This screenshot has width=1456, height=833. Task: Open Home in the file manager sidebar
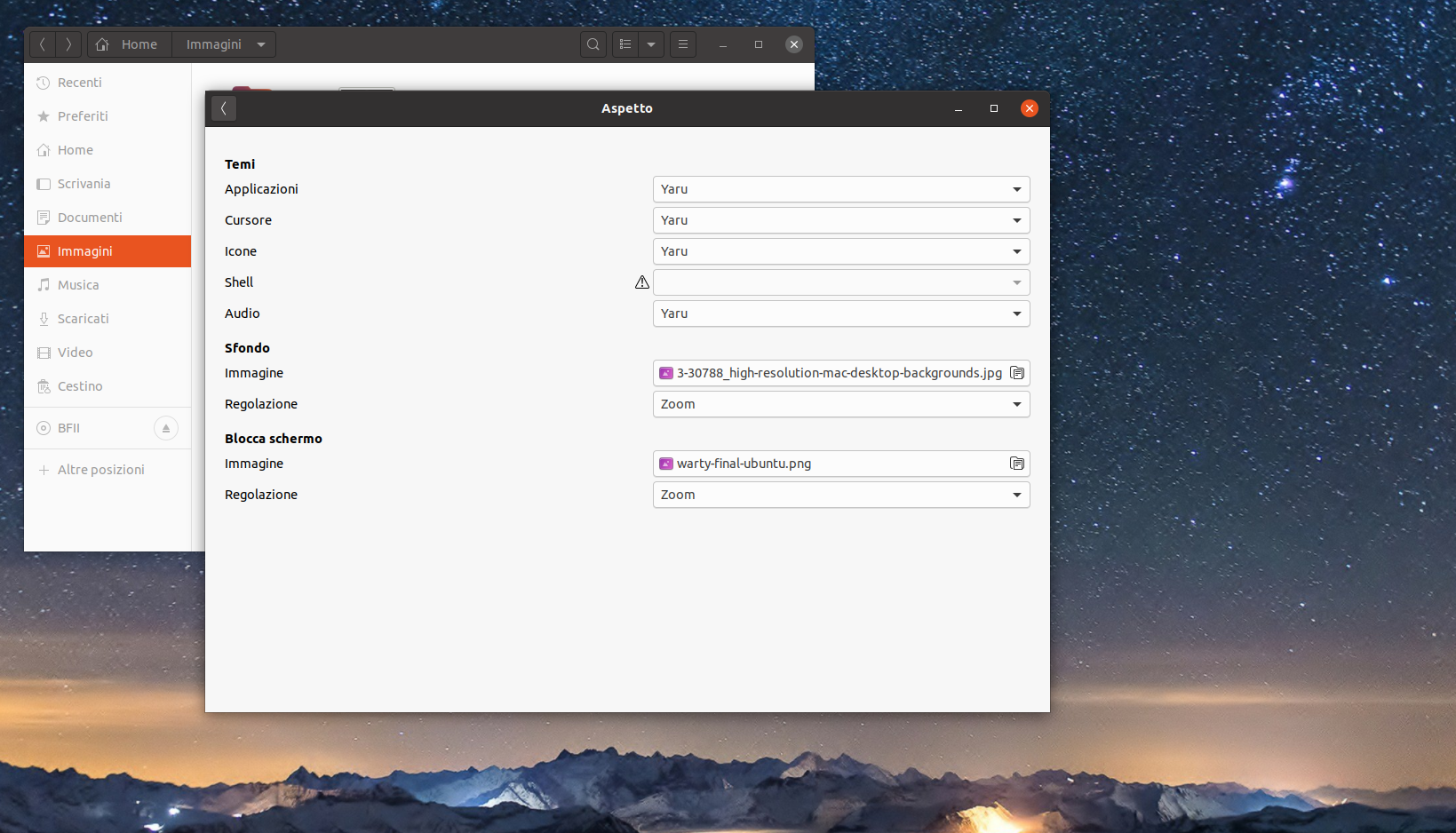pos(107,150)
